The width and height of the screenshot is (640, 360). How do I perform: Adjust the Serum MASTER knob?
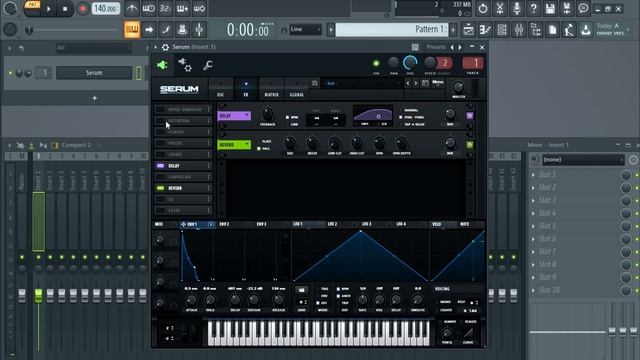[x=458, y=87]
